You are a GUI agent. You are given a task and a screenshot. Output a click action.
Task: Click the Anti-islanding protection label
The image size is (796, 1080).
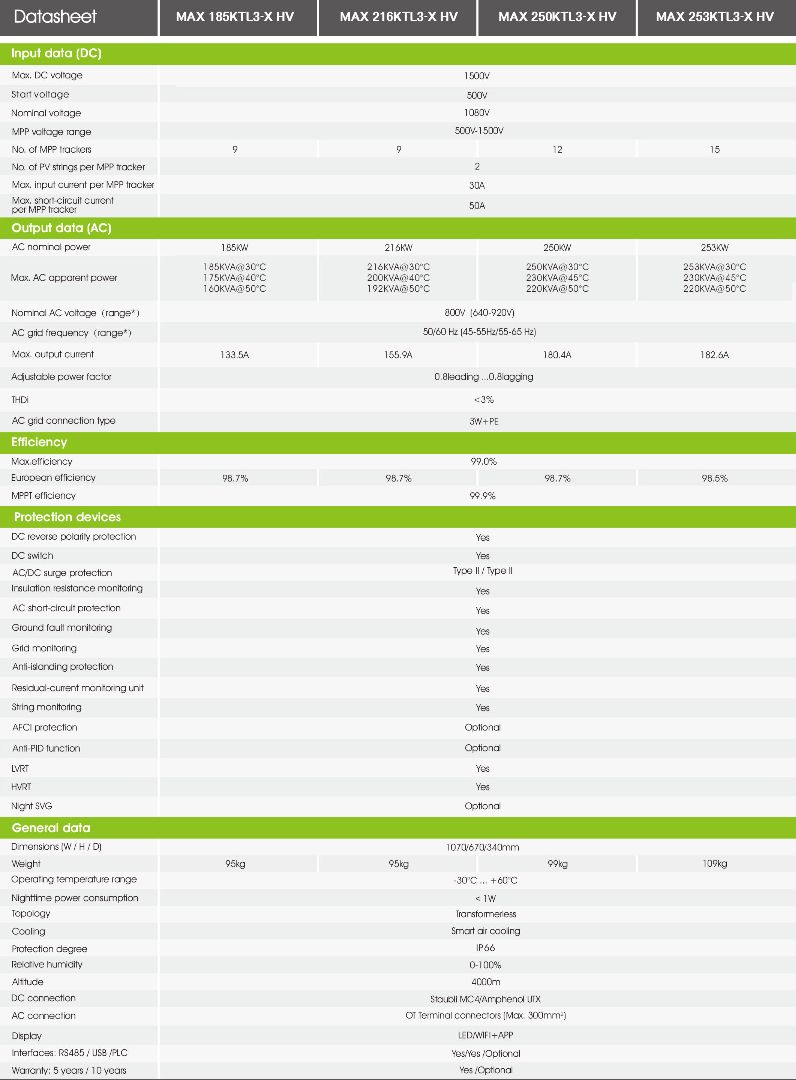[x=63, y=667]
